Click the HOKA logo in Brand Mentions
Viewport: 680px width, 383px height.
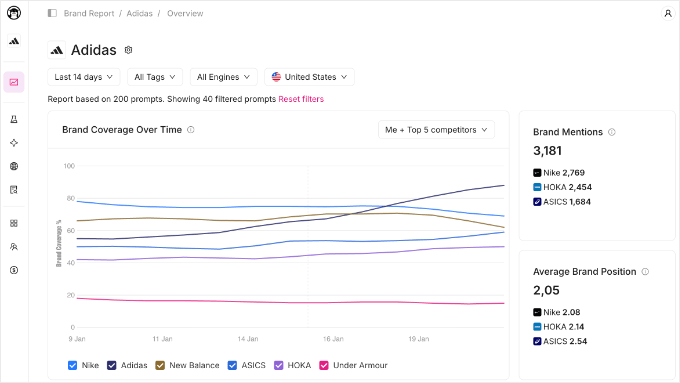click(x=537, y=187)
